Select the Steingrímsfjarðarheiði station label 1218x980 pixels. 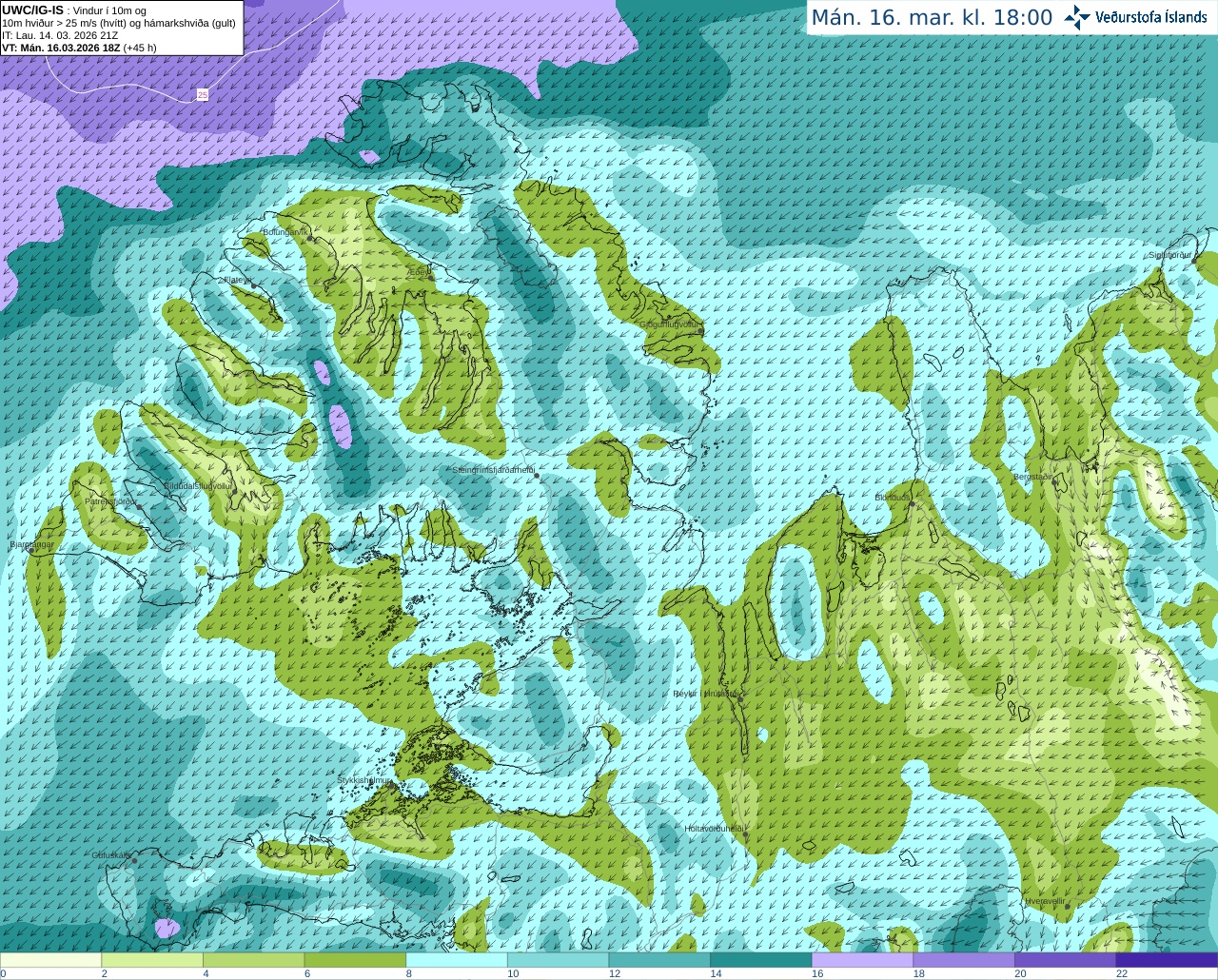click(x=493, y=470)
